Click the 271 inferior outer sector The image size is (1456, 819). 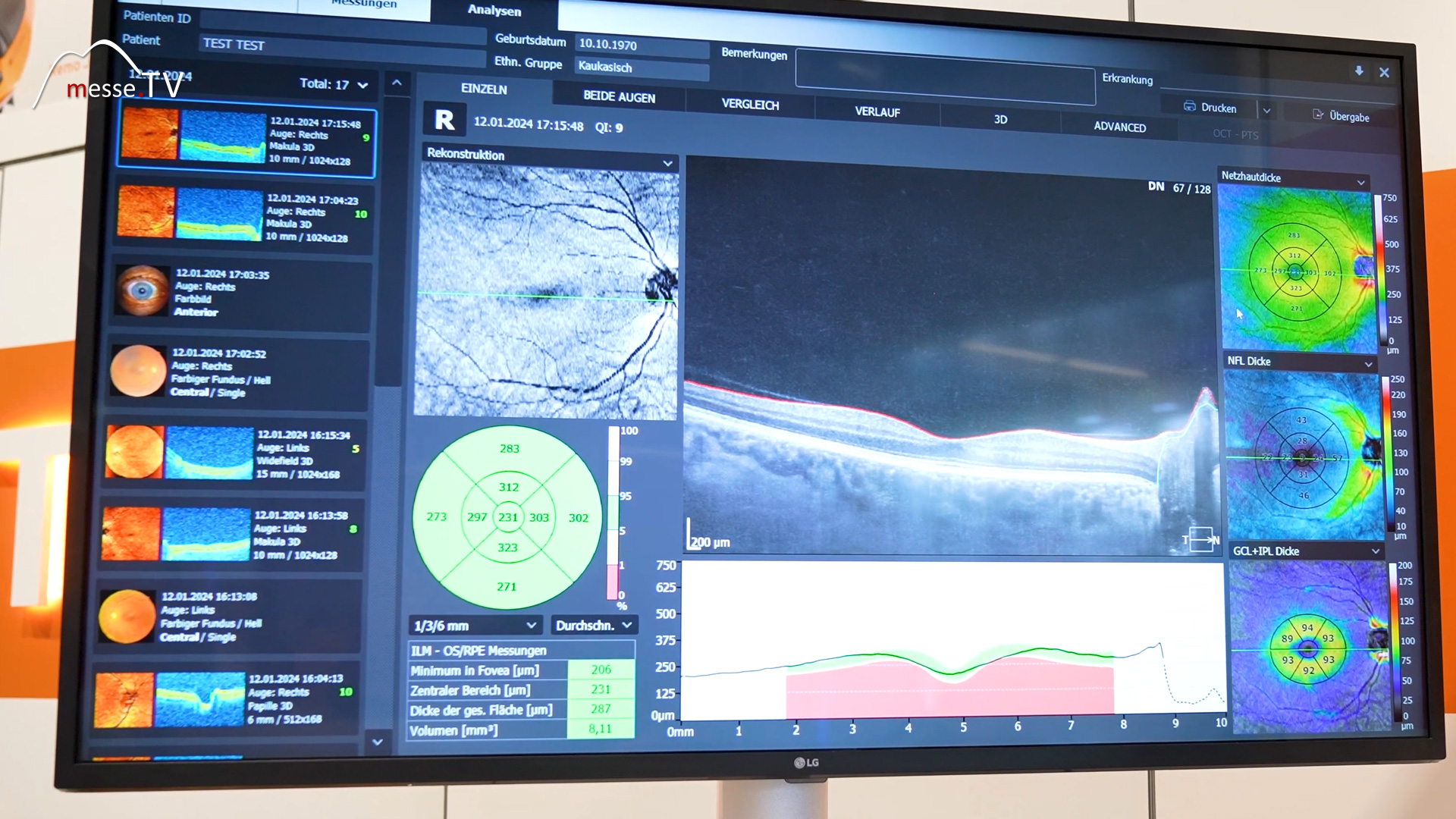[507, 586]
